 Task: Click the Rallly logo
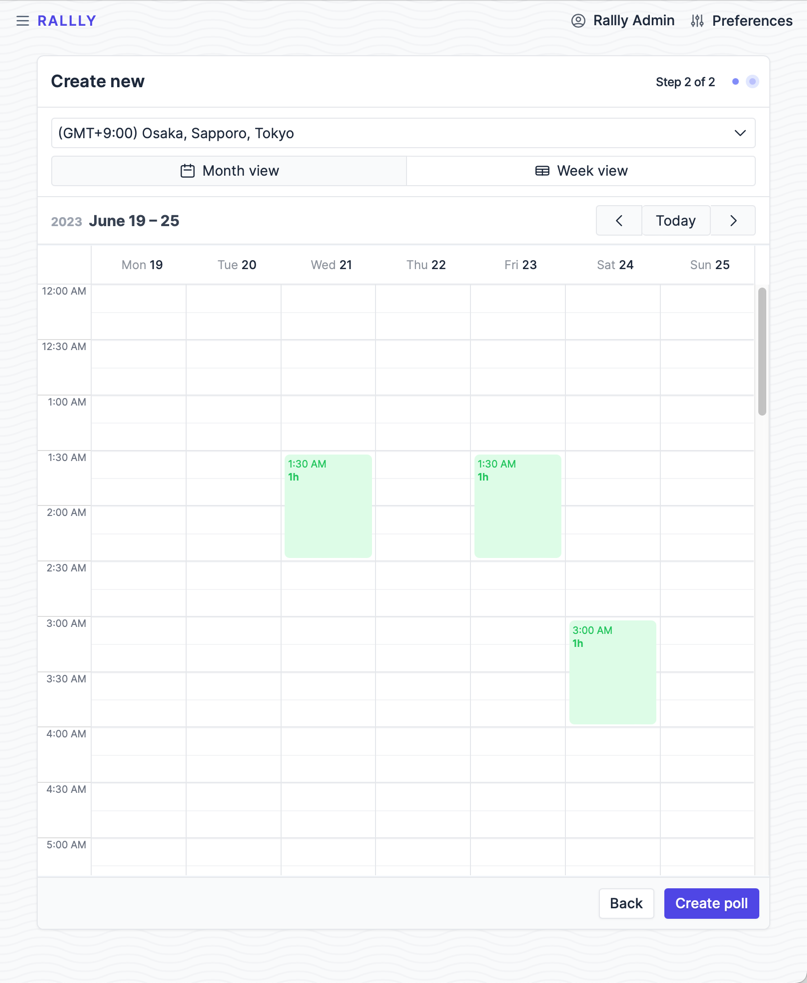click(66, 21)
